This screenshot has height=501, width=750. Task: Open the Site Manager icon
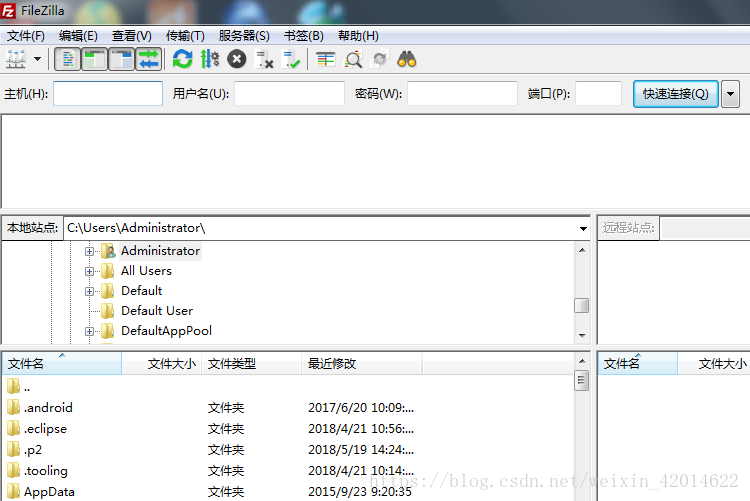[16, 59]
